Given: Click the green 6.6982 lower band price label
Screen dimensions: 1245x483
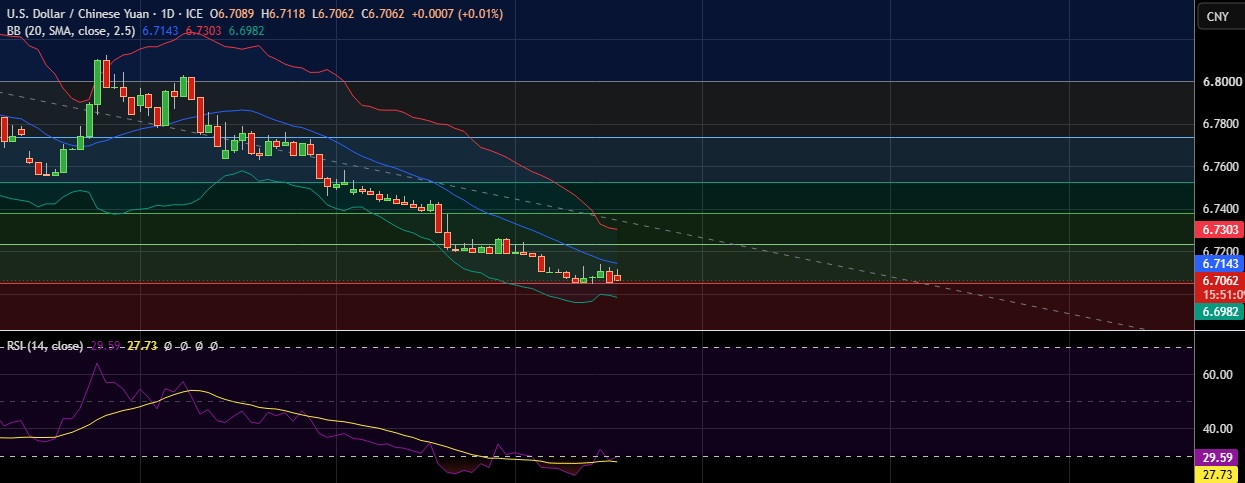Looking at the screenshot, I should pyautogui.click(x=1219, y=312).
